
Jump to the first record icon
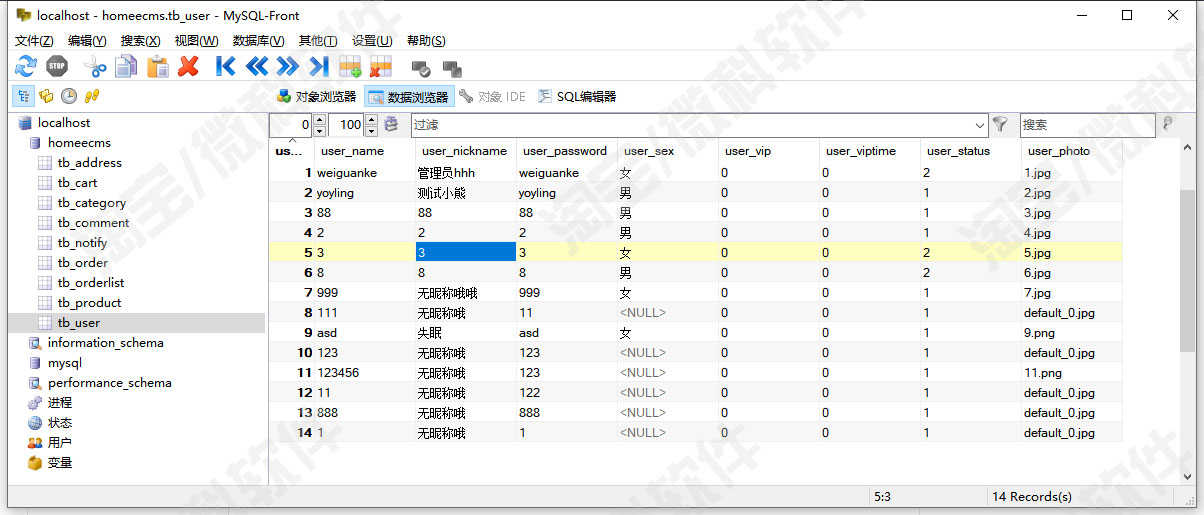pos(226,67)
